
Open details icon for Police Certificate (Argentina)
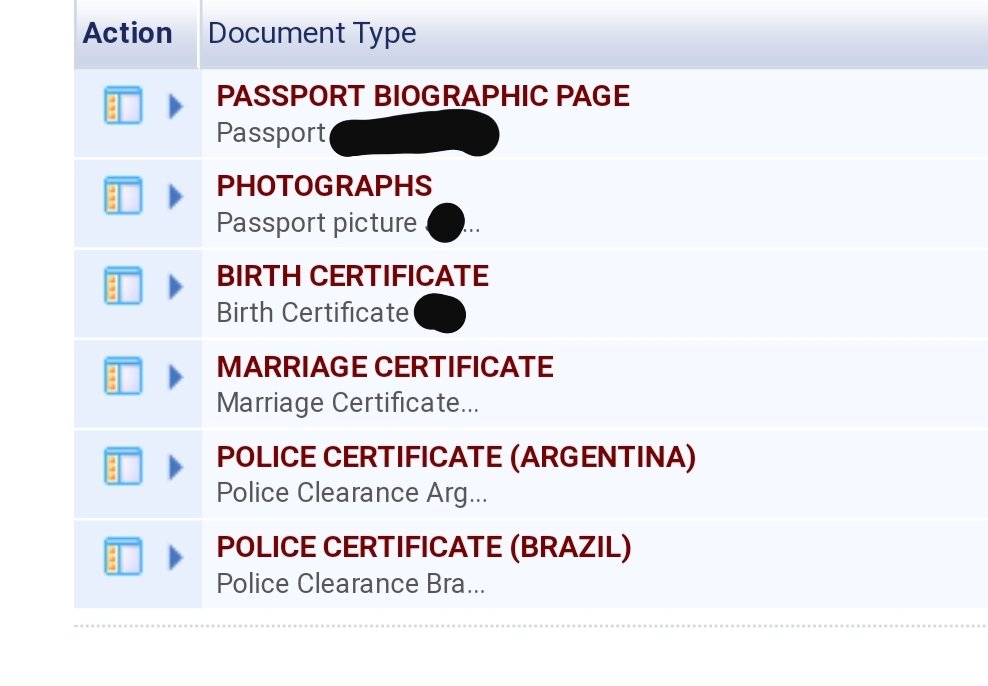point(123,466)
